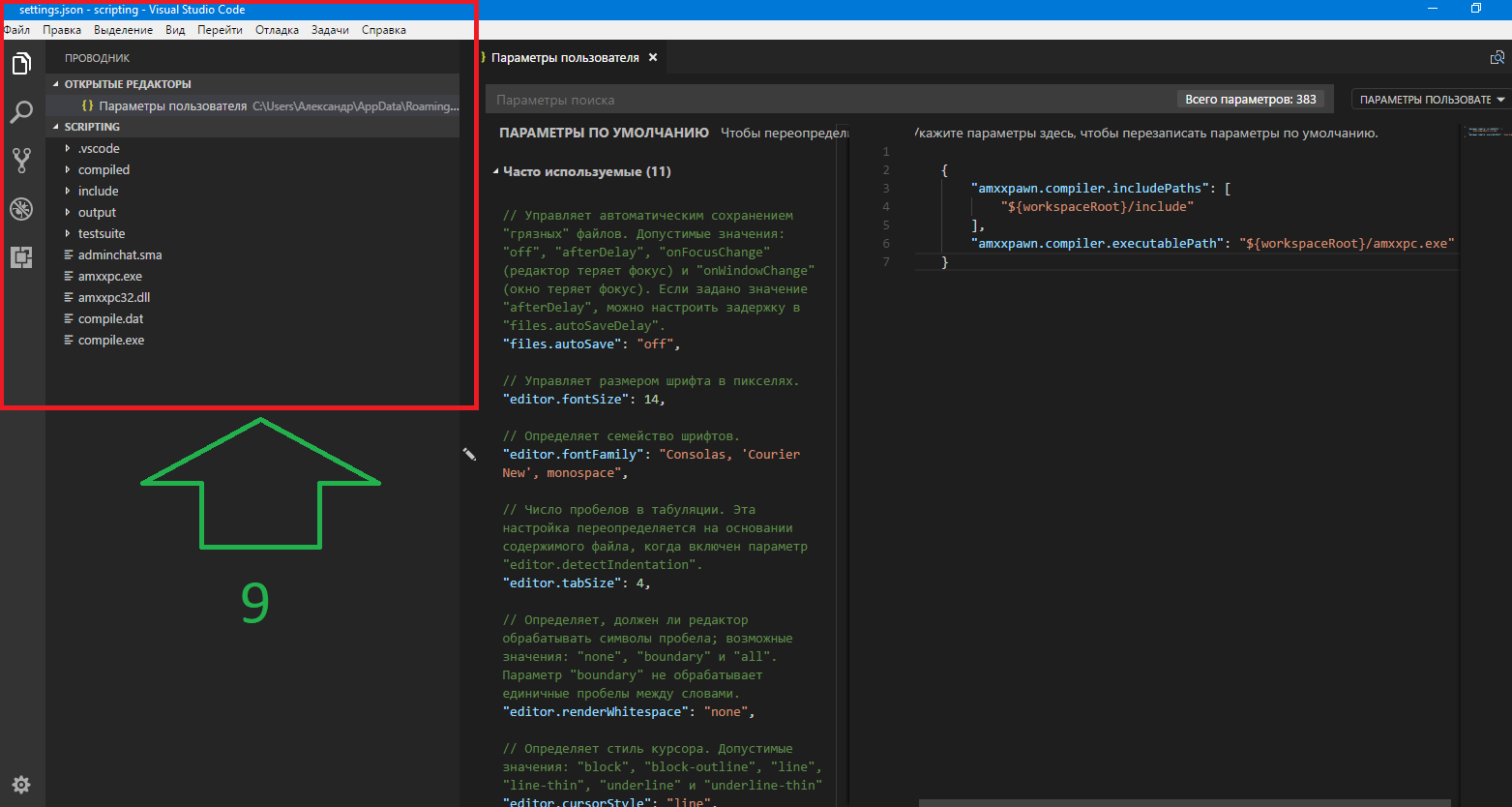Screen dimensions: 1512x807
Task: Click the ПРОВОДНИК panel title
Action: 97,58
